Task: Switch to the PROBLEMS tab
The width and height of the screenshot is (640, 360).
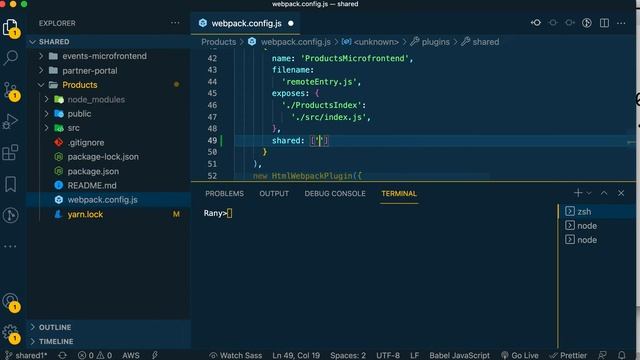Action: pyautogui.click(x=224, y=193)
